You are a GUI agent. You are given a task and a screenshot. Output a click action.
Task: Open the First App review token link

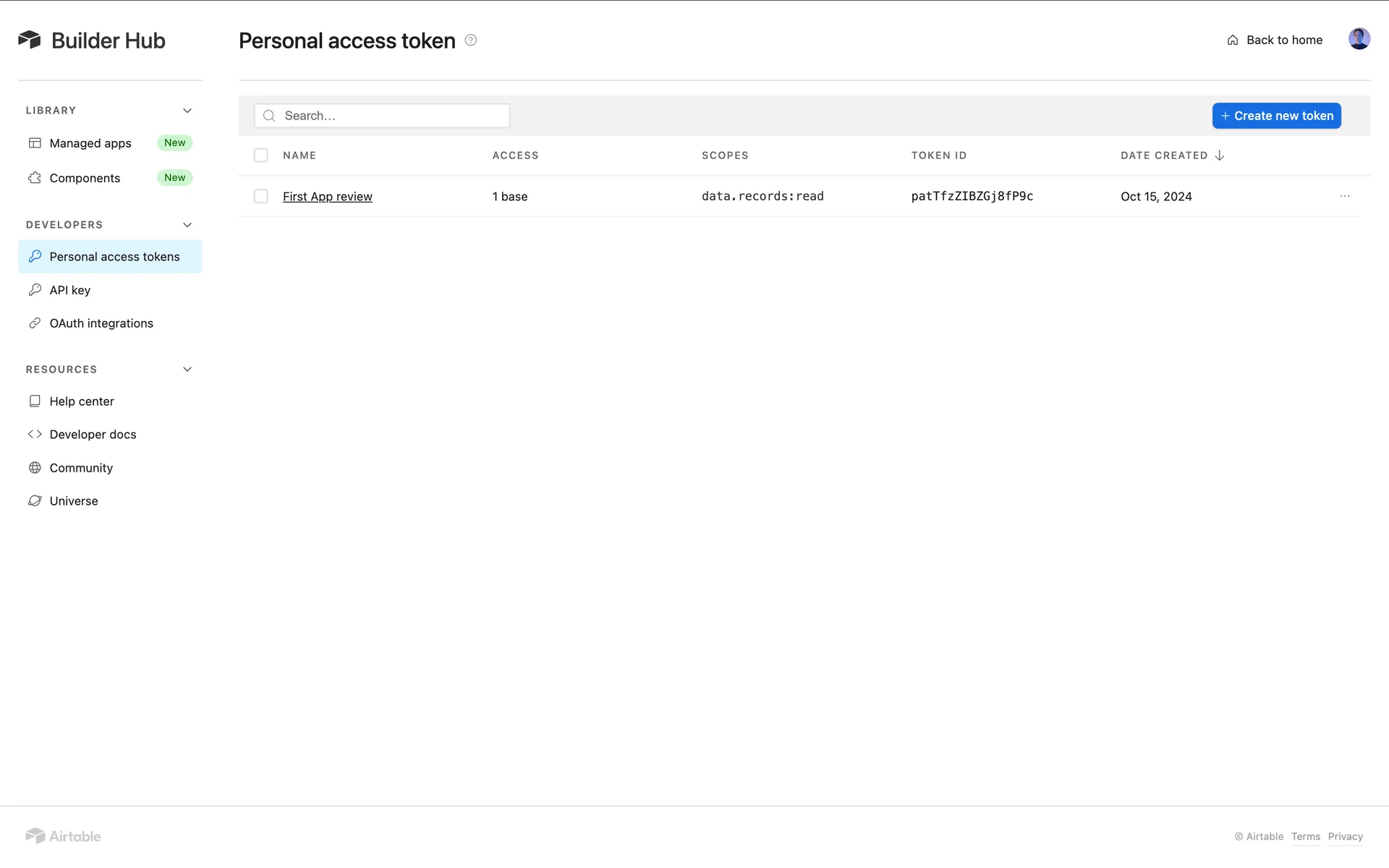[x=327, y=197]
